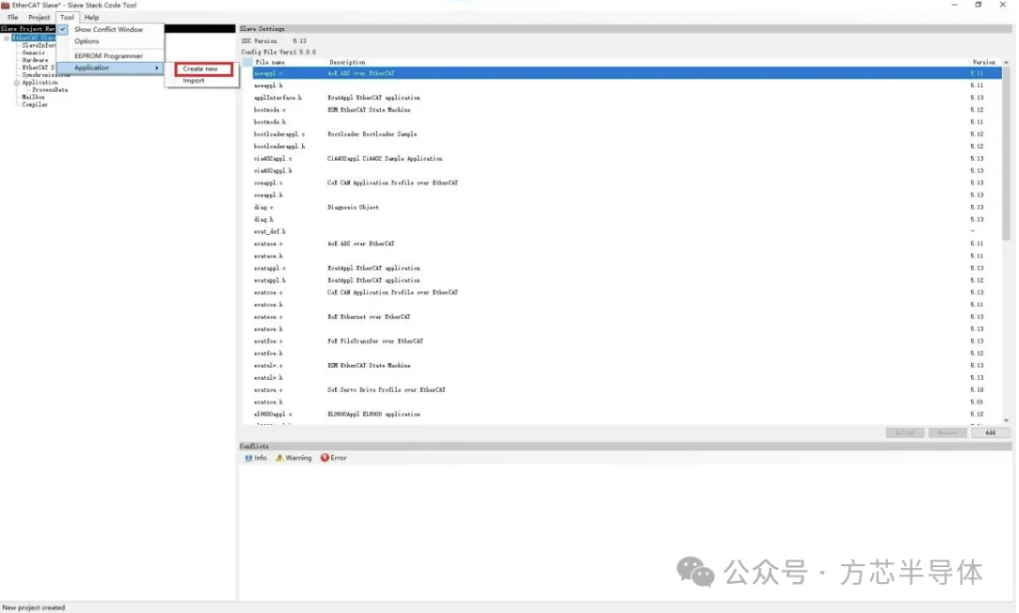Image resolution: width=1019 pixels, height=613 pixels.
Task: Select the bootmode.h file row
Action: (x=627, y=122)
